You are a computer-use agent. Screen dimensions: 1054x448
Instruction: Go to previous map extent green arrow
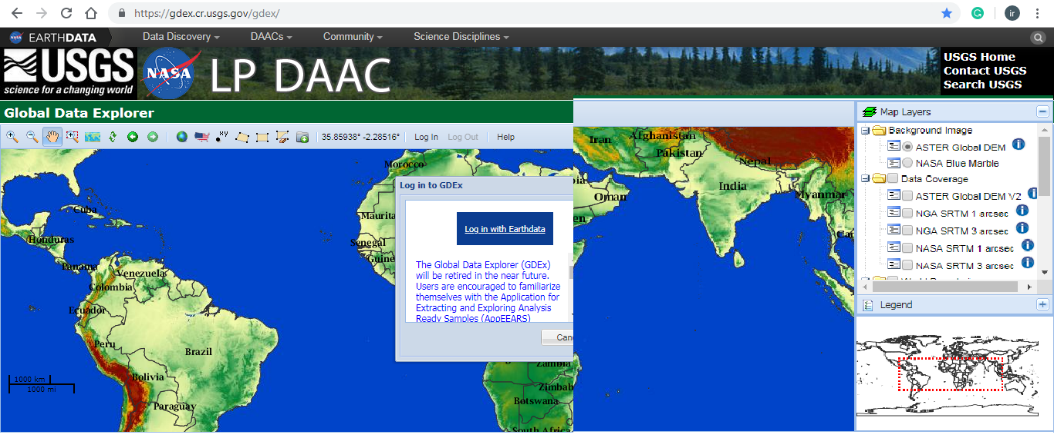132,137
